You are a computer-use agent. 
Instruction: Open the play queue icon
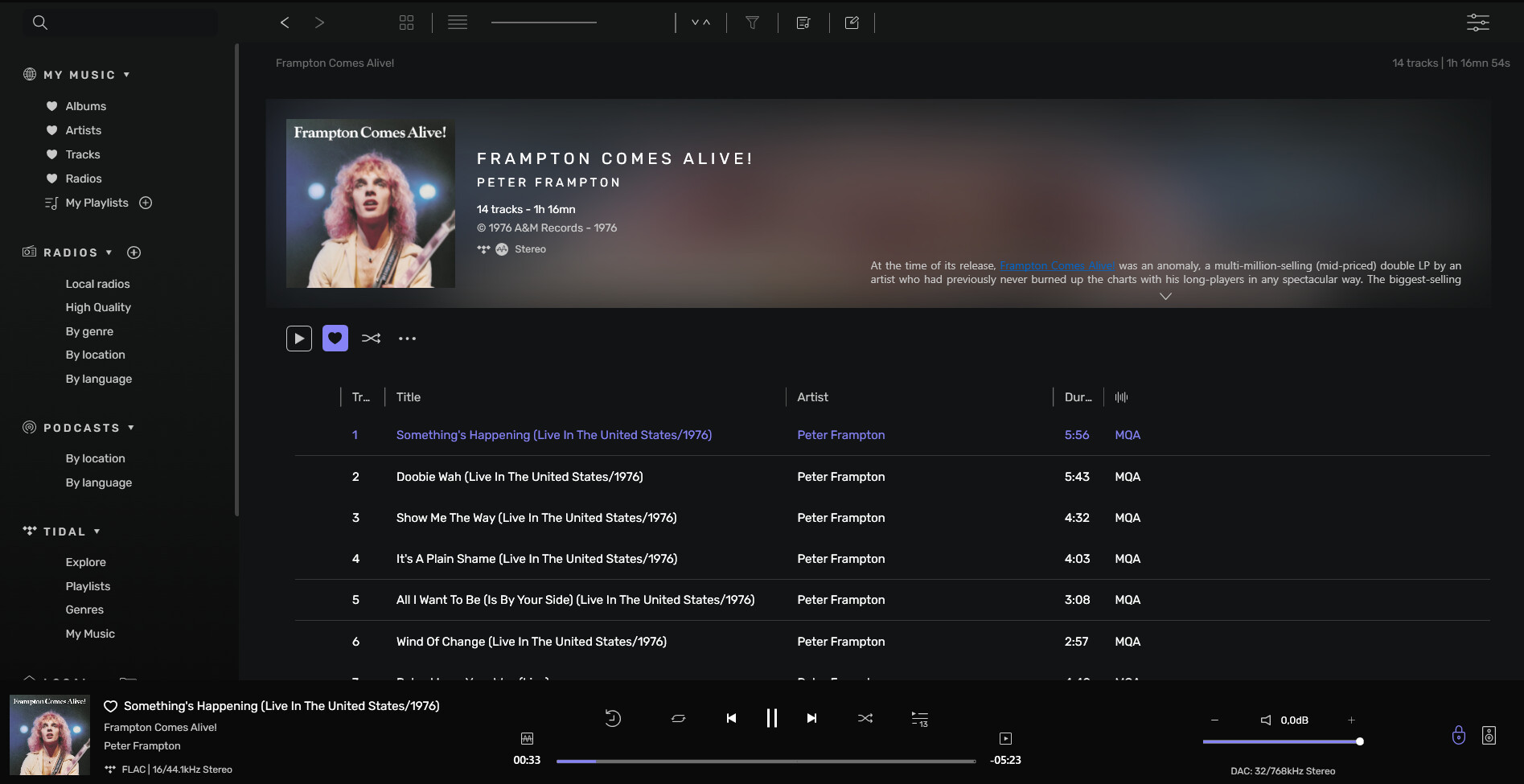pos(919,719)
